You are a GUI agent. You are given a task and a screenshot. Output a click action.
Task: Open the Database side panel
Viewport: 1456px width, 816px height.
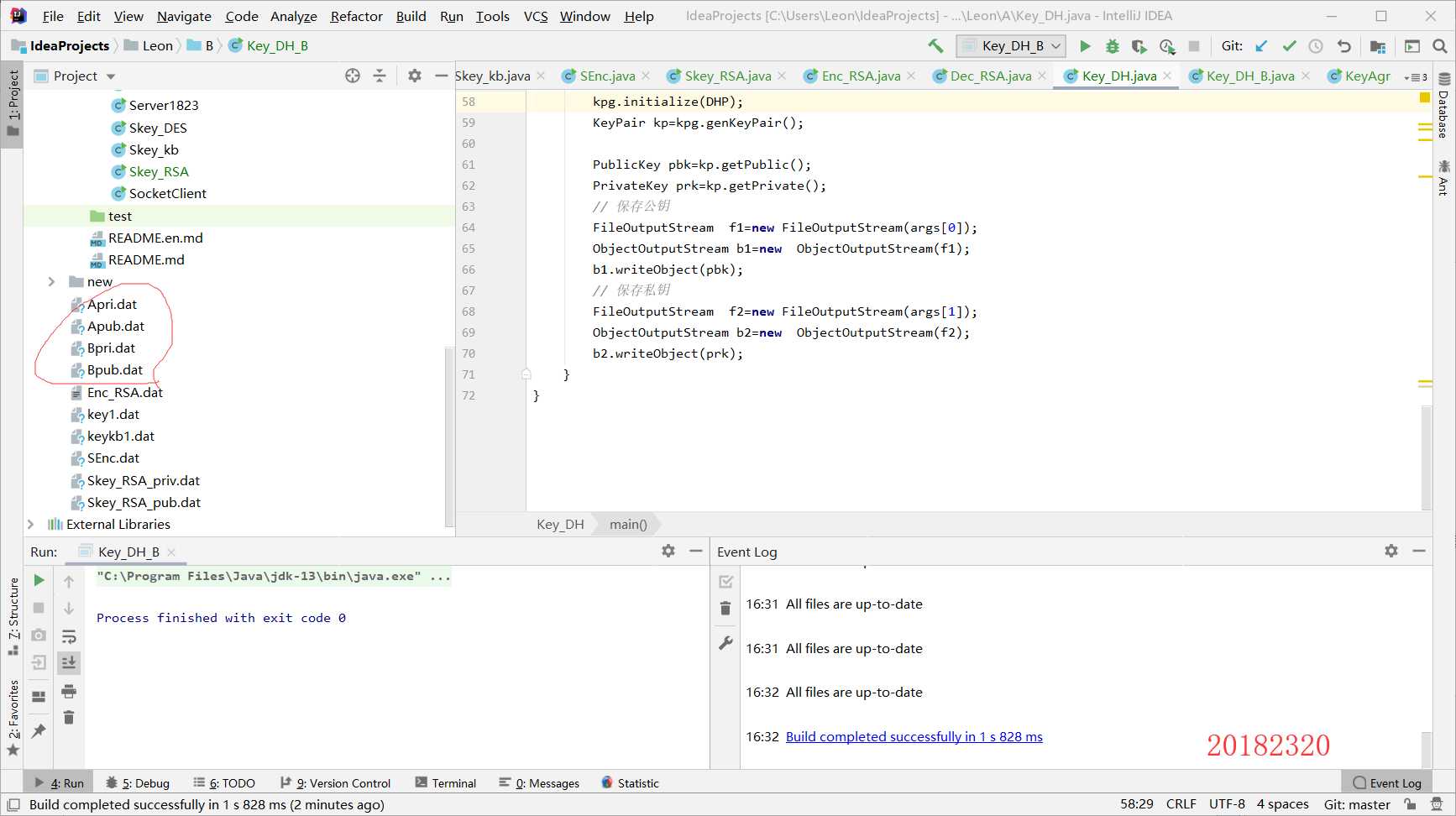point(1444,105)
